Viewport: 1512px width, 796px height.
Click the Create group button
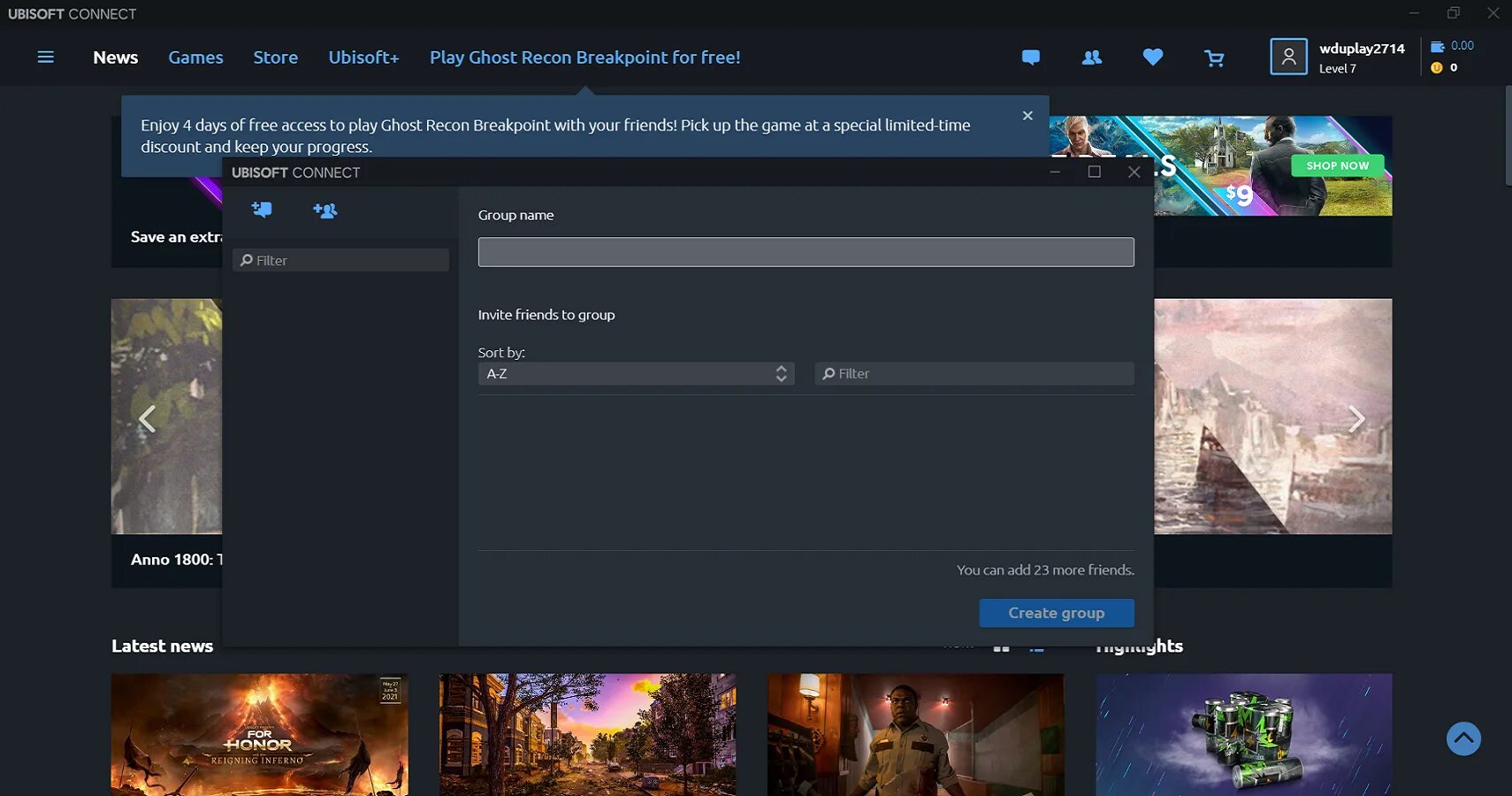tap(1057, 613)
